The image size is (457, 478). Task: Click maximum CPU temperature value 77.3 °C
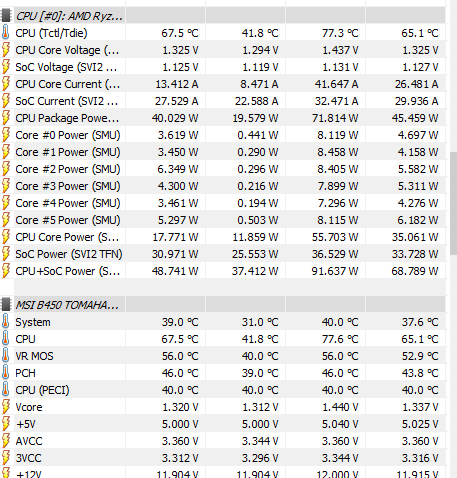pyautogui.click(x=340, y=33)
